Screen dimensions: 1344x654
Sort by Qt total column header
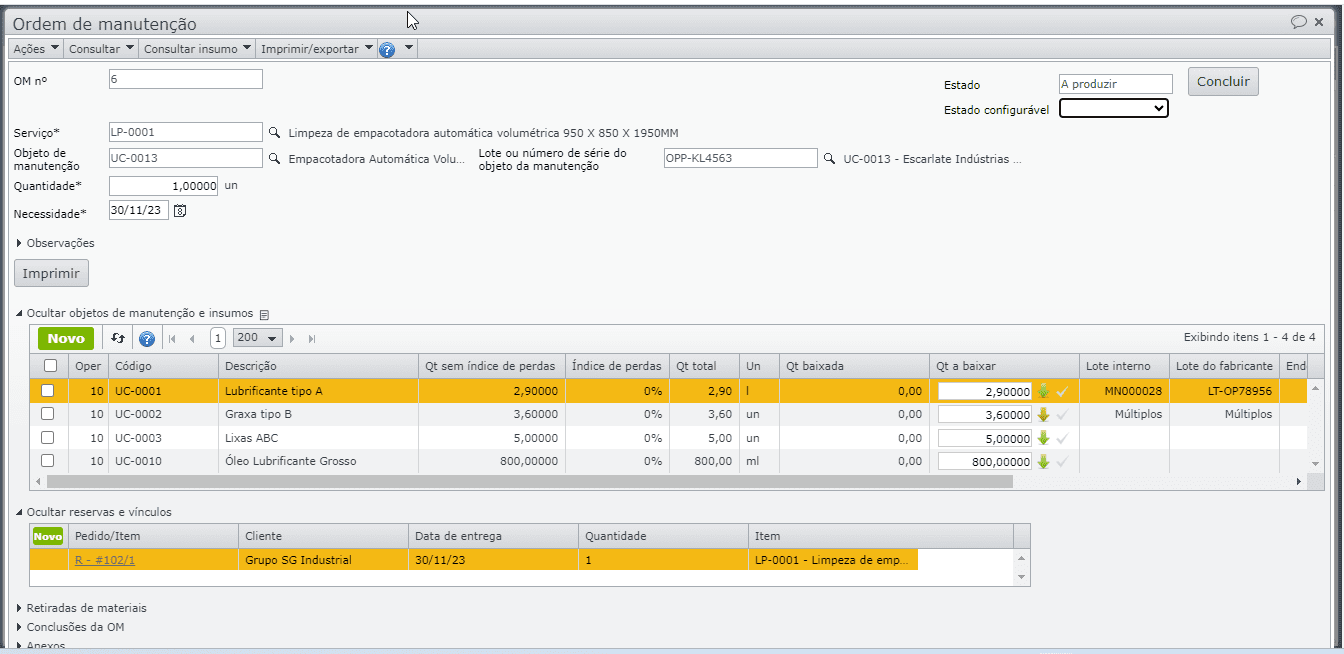click(704, 366)
